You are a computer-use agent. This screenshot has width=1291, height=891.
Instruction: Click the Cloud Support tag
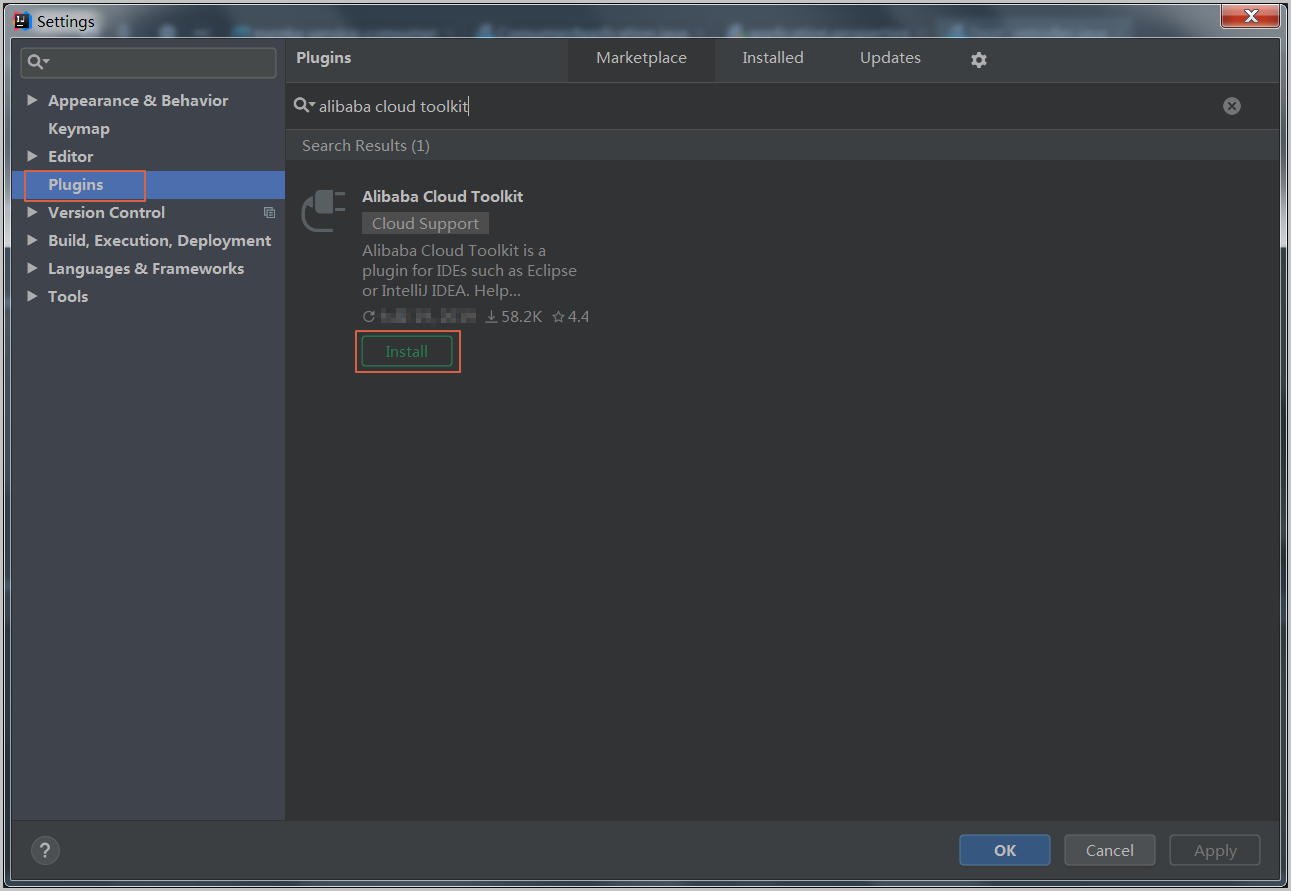pyautogui.click(x=425, y=224)
